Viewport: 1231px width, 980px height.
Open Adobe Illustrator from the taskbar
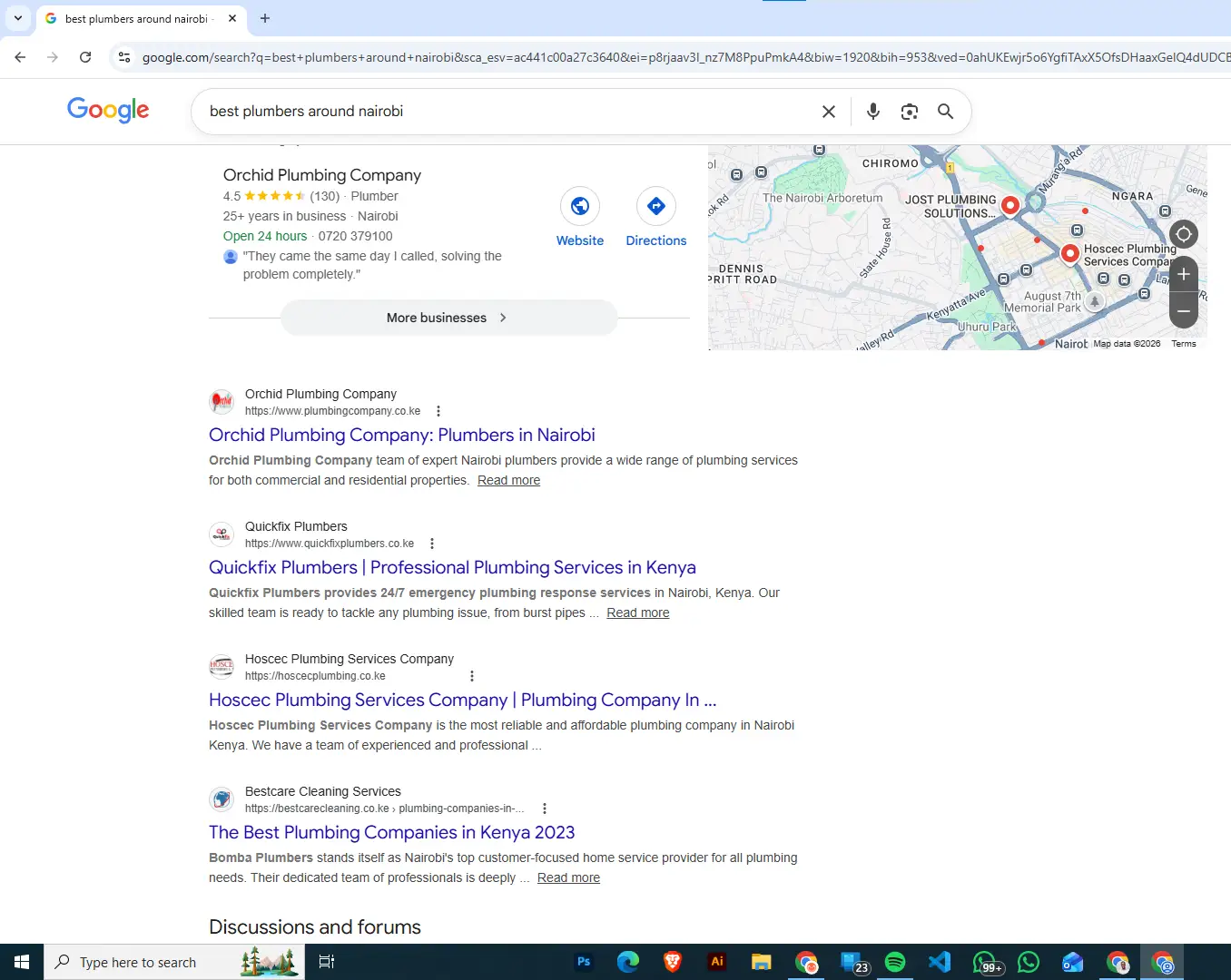click(717, 962)
